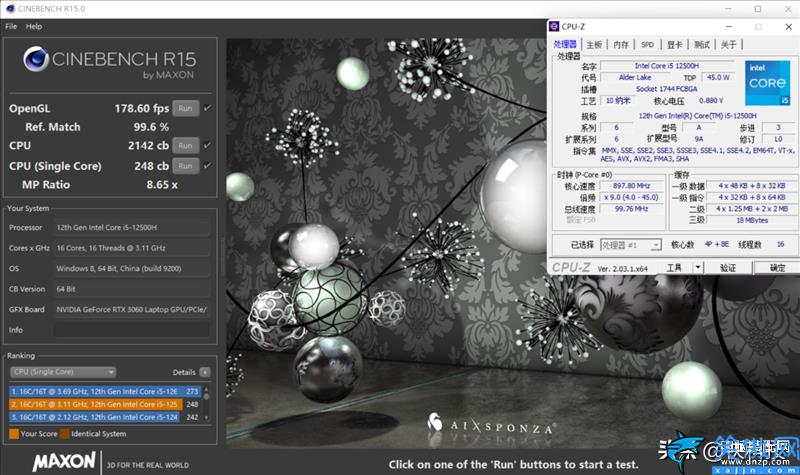Click the 0.880 V core voltage value

(711, 101)
